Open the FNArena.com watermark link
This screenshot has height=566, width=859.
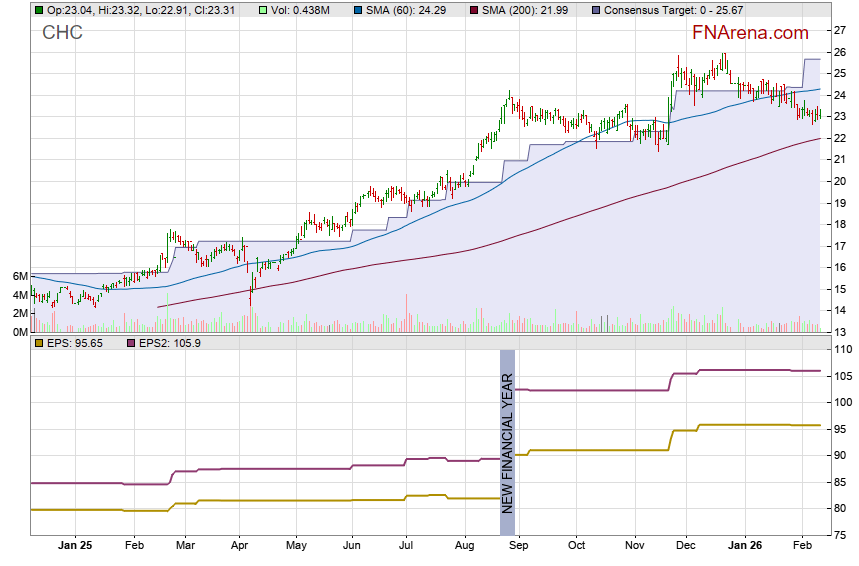click(x=750, y=33)
